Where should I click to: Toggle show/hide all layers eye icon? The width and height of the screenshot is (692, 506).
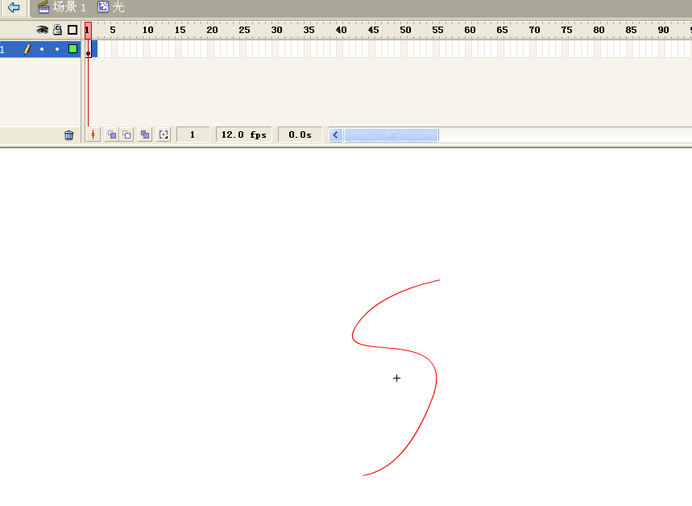42,30
